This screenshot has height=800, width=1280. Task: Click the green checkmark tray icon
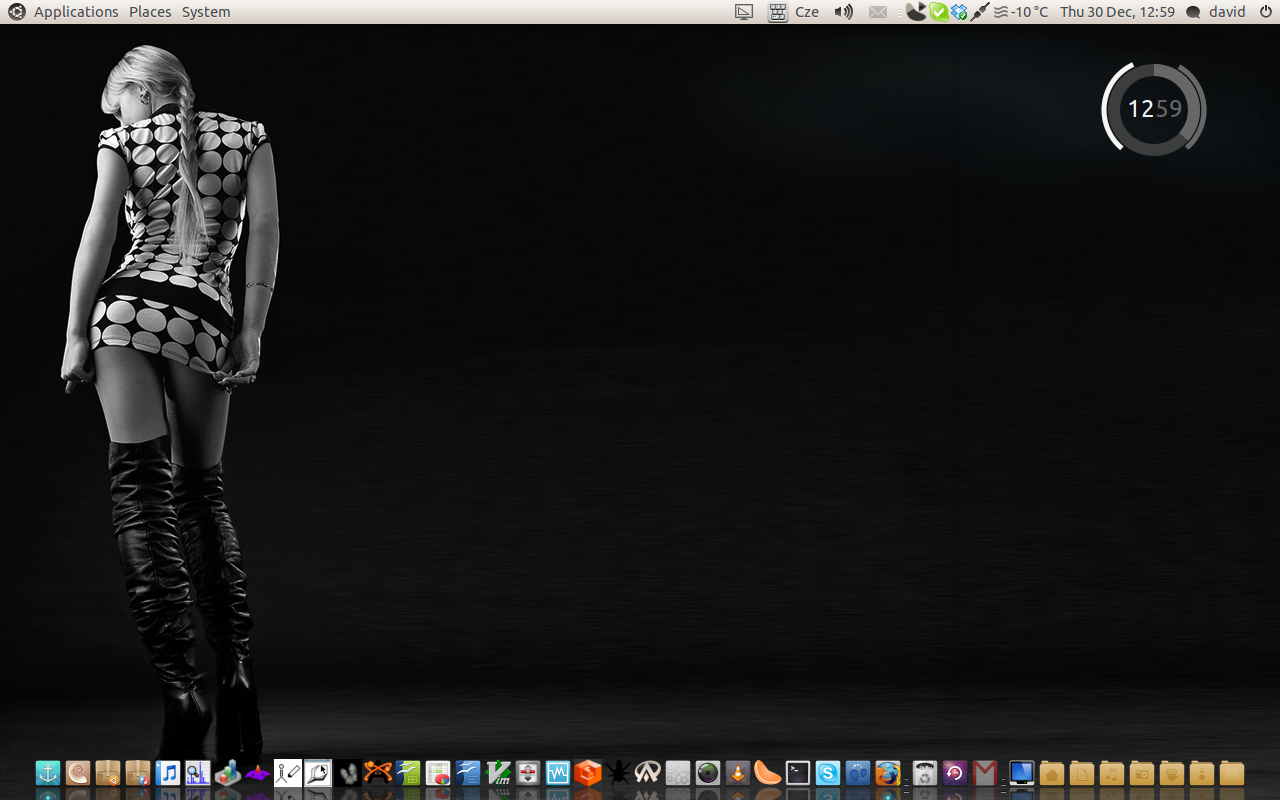tap(938, 12)
